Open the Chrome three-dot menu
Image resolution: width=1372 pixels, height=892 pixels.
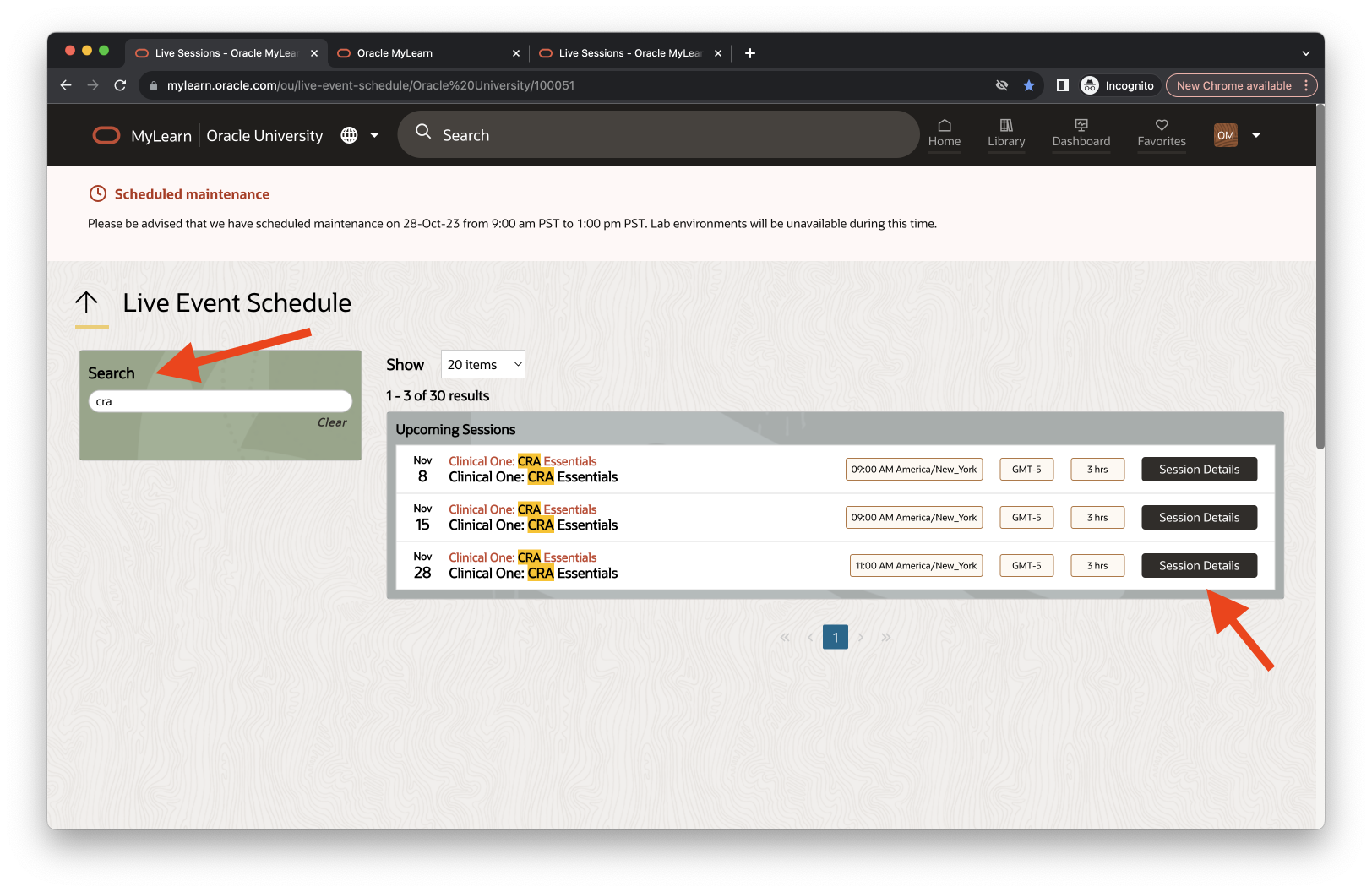coord(1306,85)
